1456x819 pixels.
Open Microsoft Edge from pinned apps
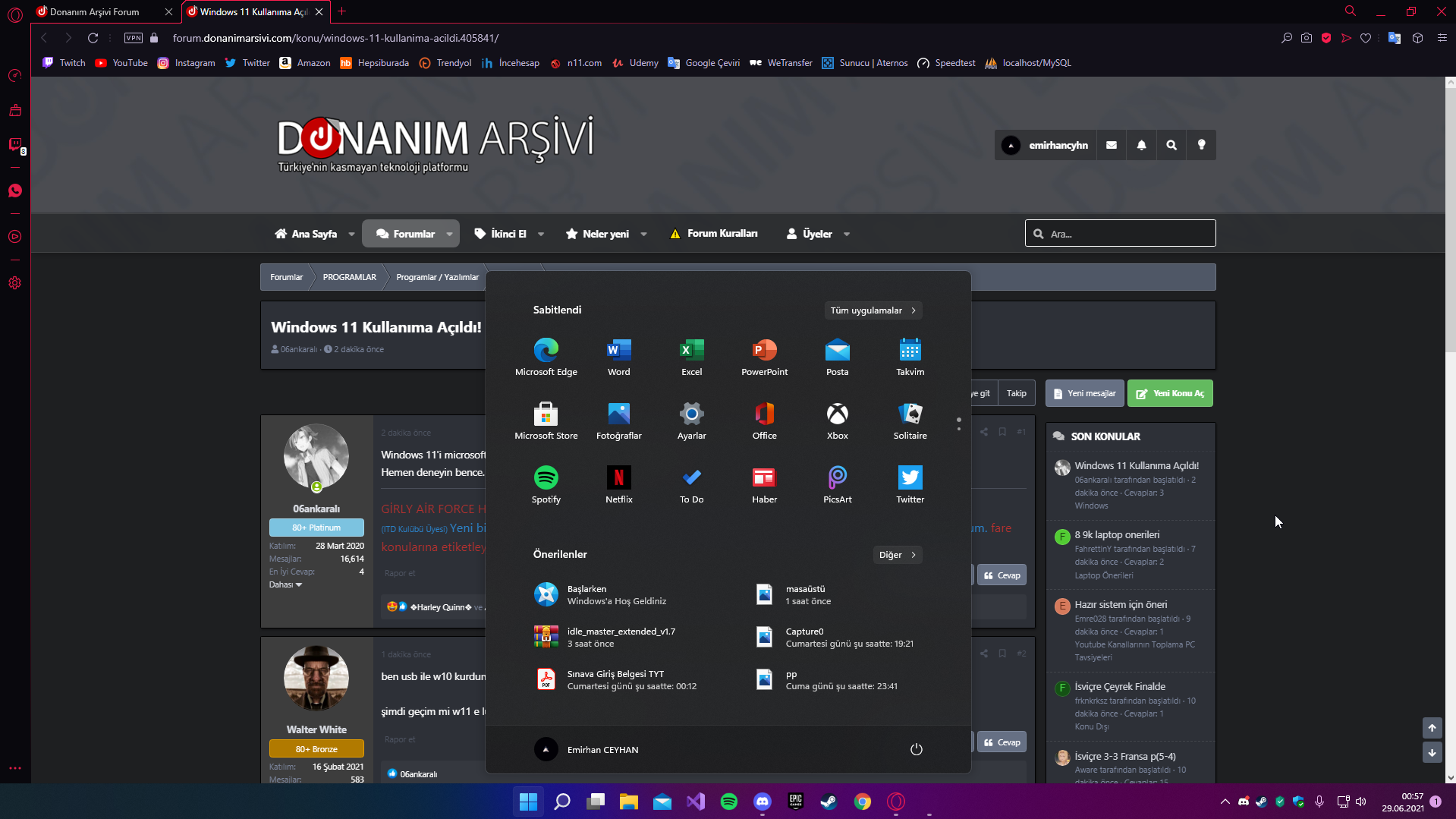pyautogui.click(x=546, y=357)
